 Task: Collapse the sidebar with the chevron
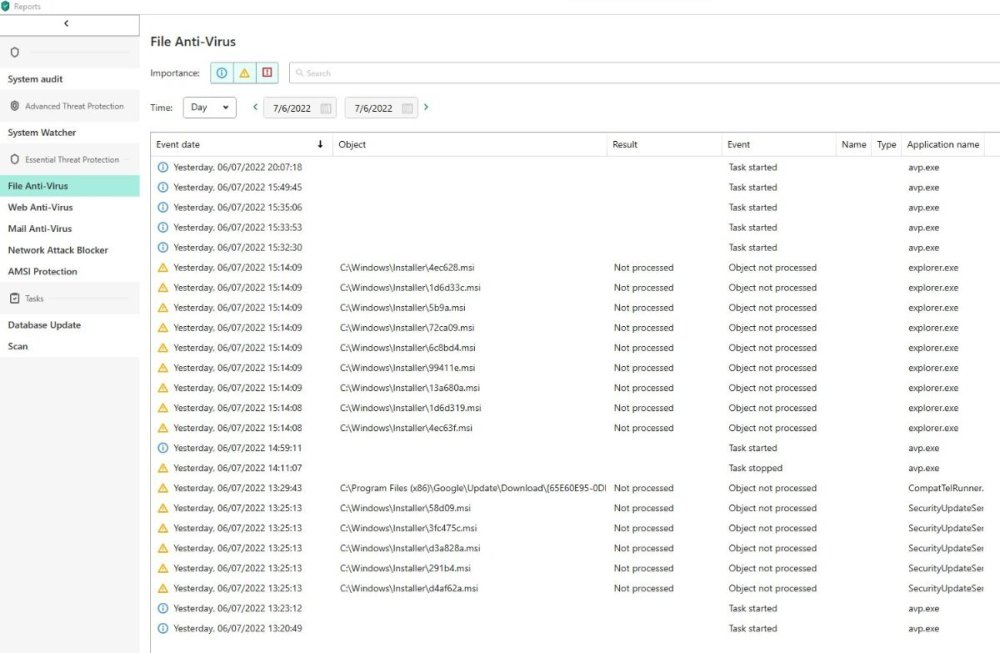(66, 23)
